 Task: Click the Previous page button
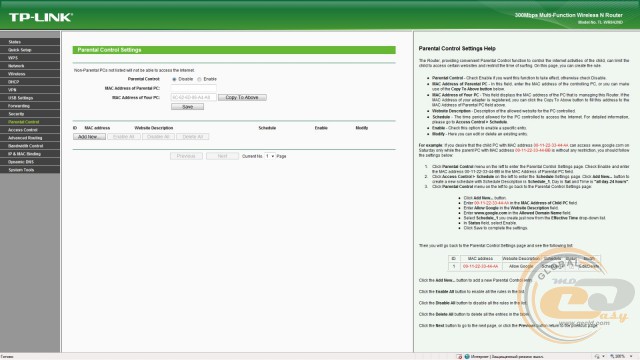(186, 156)
